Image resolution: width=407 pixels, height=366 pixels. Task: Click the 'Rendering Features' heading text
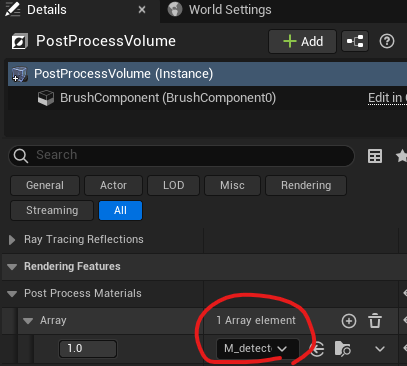coord(72,266)
